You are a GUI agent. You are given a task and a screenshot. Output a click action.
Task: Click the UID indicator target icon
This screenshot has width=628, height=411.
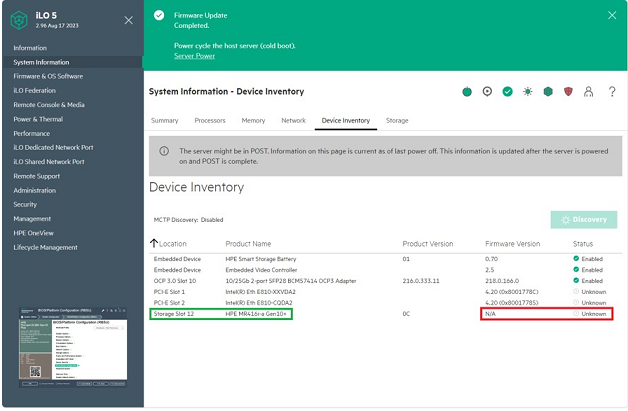point(487,92)
